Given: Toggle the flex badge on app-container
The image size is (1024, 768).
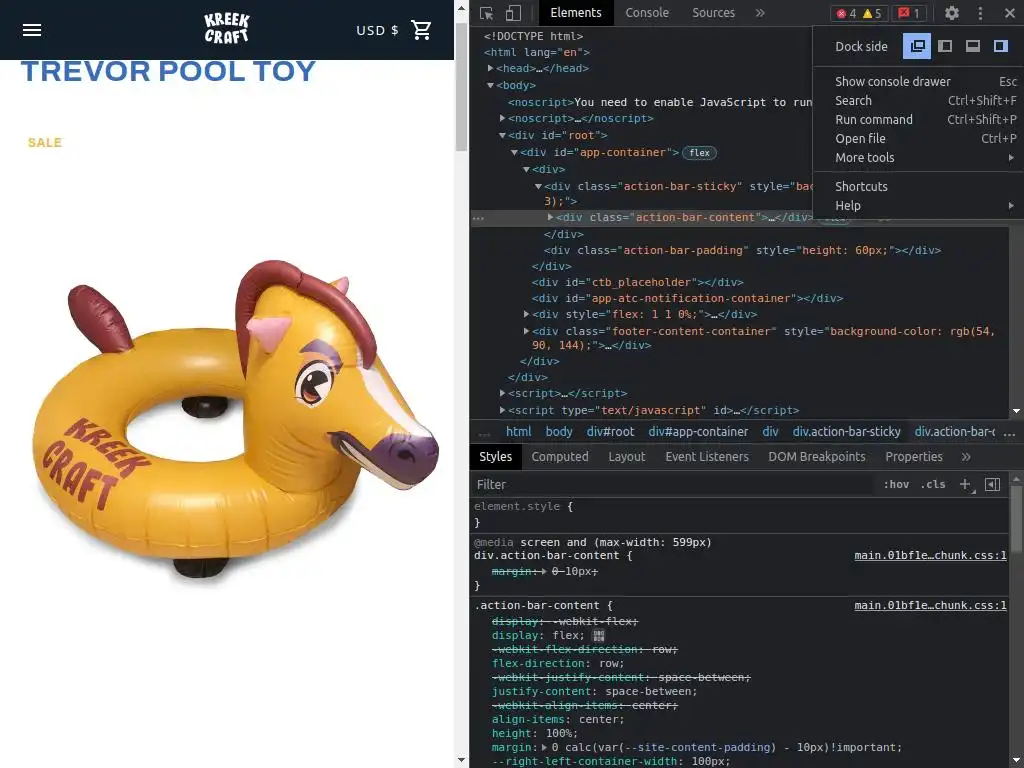Looking at the screenshot, I should (699, 153).
